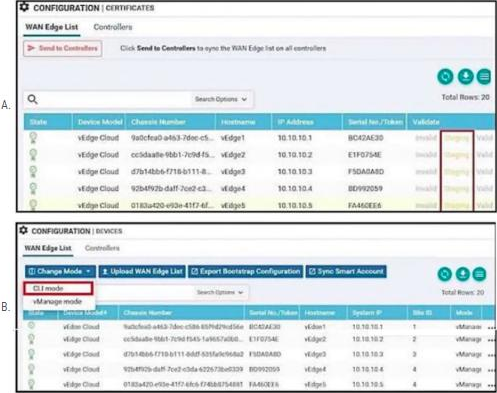Screen dimensions: 497x393
Task: Select vManage mode from the Change Mode menu
Action: tap(57, 302)
